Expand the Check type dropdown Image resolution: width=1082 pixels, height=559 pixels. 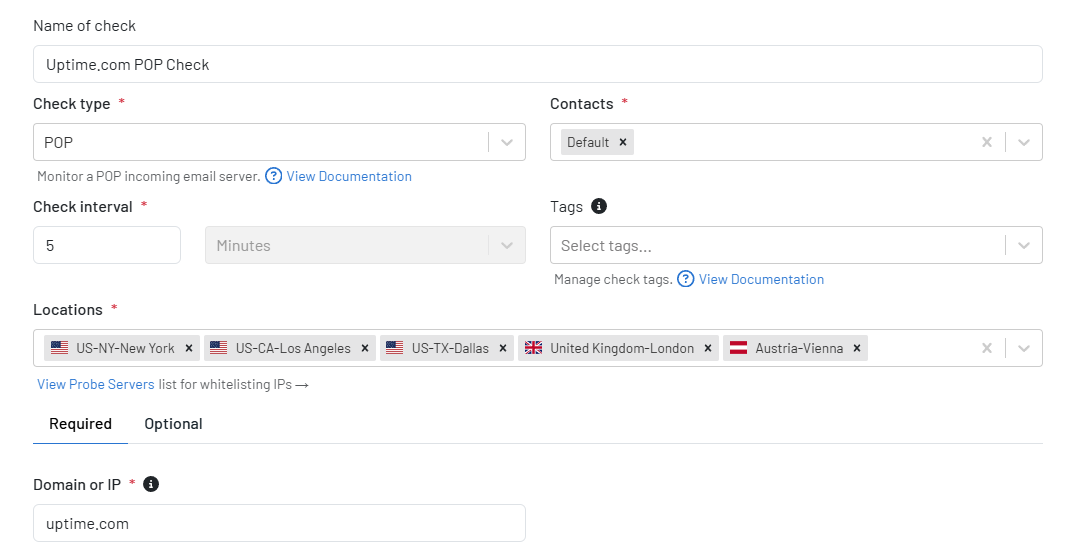[x=507, y=143]
